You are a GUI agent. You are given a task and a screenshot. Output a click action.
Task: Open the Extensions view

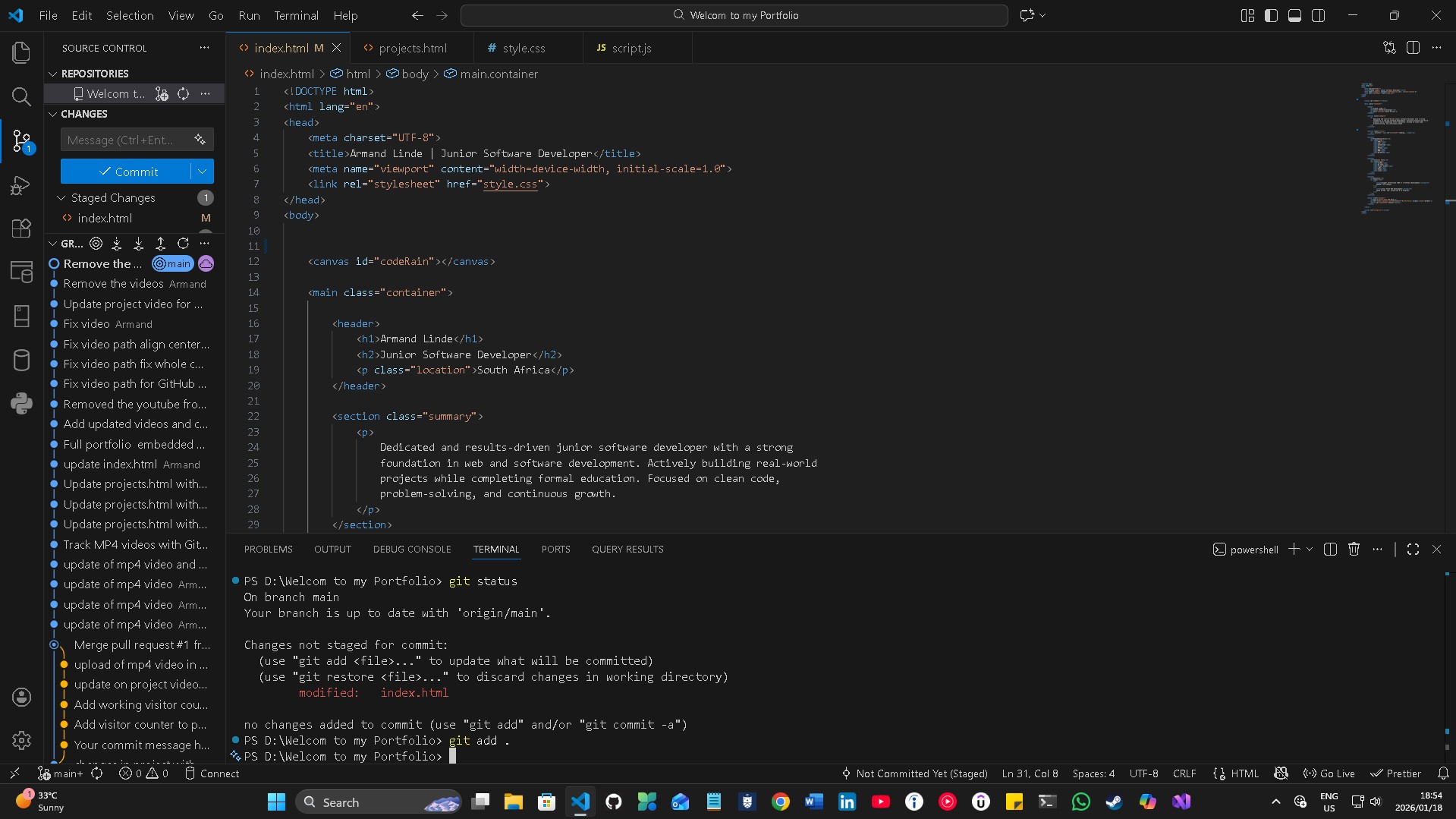(20, 228)
